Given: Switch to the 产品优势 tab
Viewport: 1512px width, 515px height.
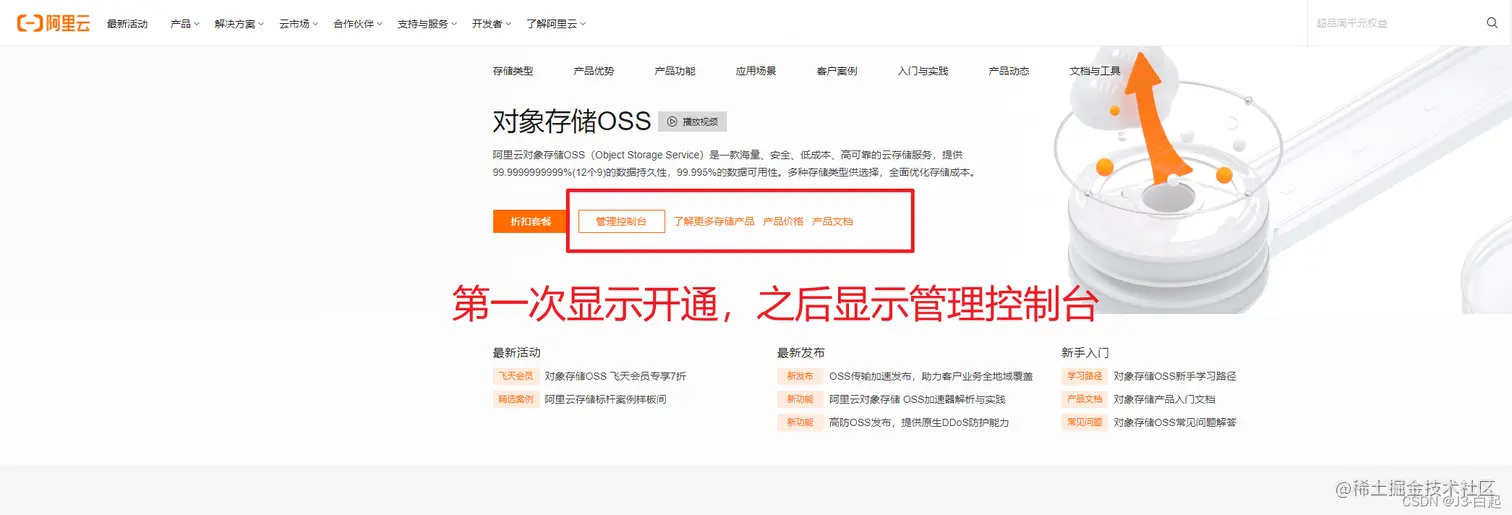Looking at the screenshot, I should click(x=594, y=71).
